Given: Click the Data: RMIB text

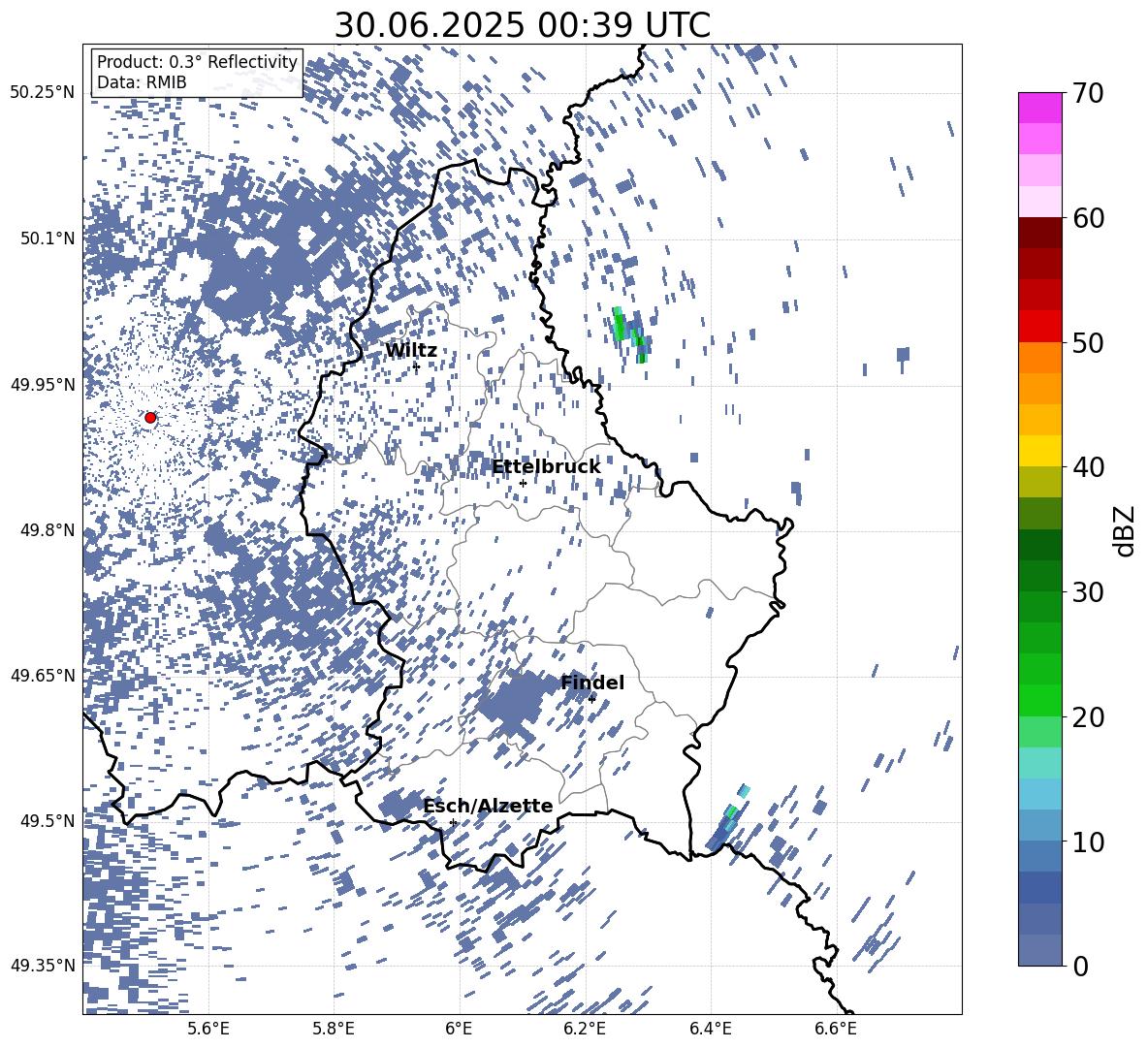Looking at the screenshot, I should (x=142, y=82).
